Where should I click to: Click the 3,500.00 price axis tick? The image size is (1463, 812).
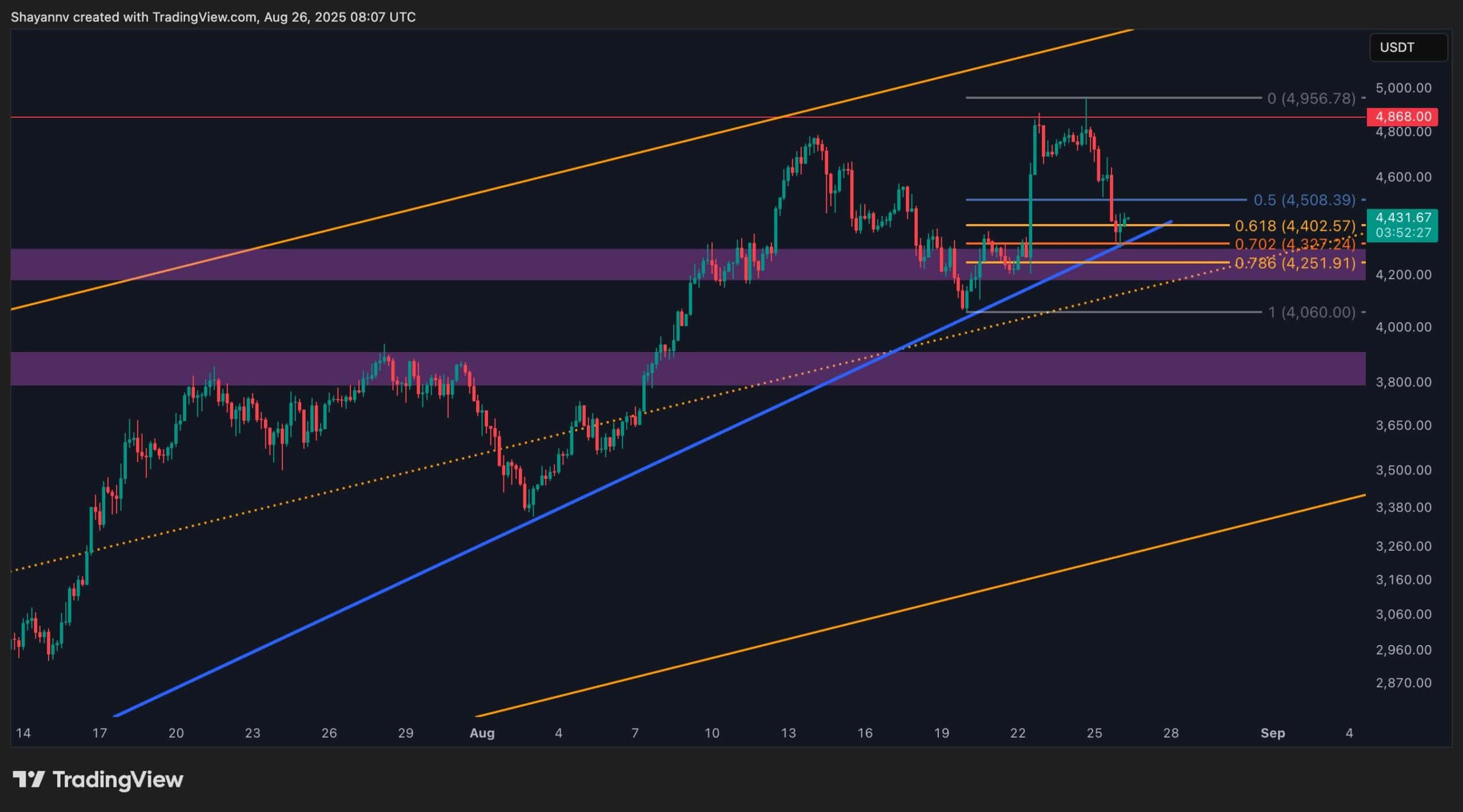(x=1403, y=470)
